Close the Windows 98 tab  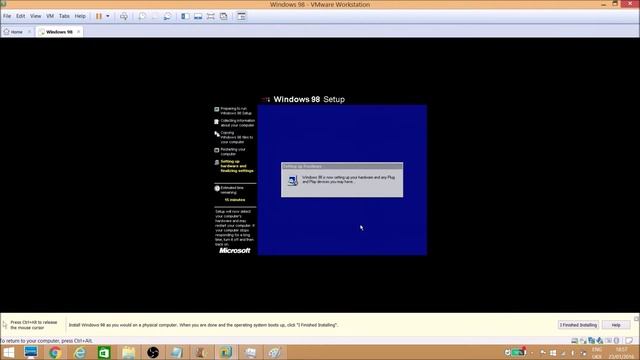[78, 32]
